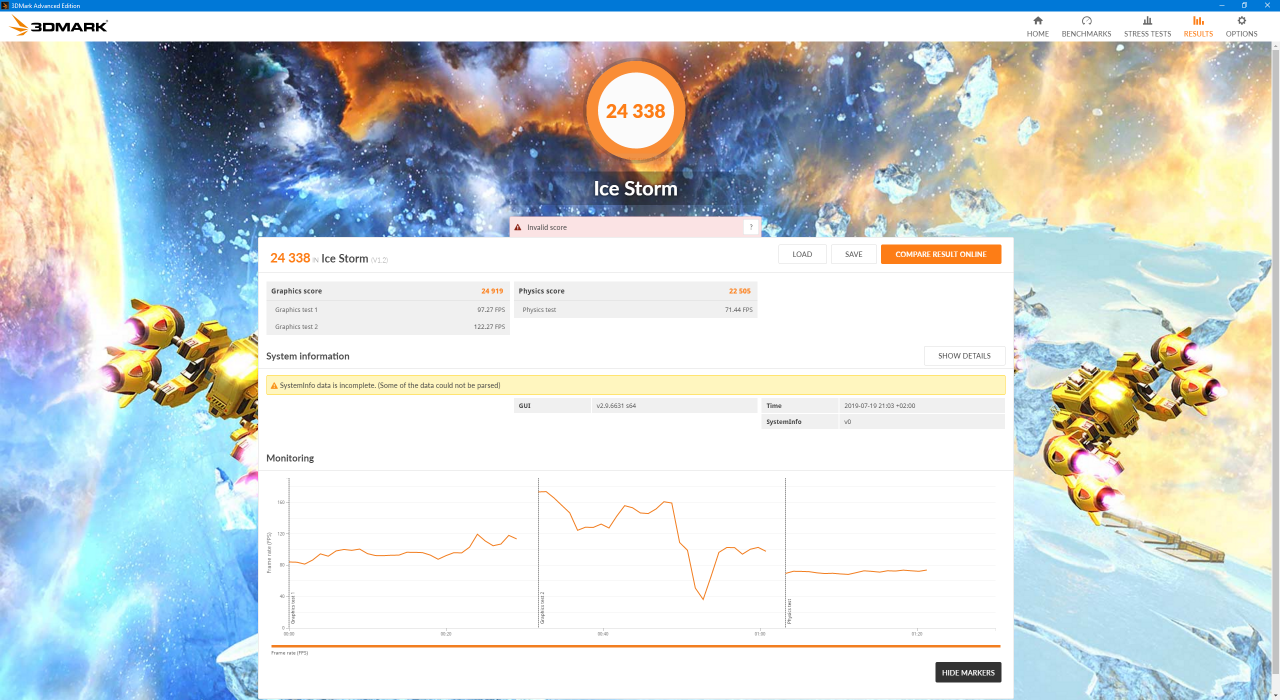Hide the chart markers
Screen dimensions: 1280x700
point(968,672)
